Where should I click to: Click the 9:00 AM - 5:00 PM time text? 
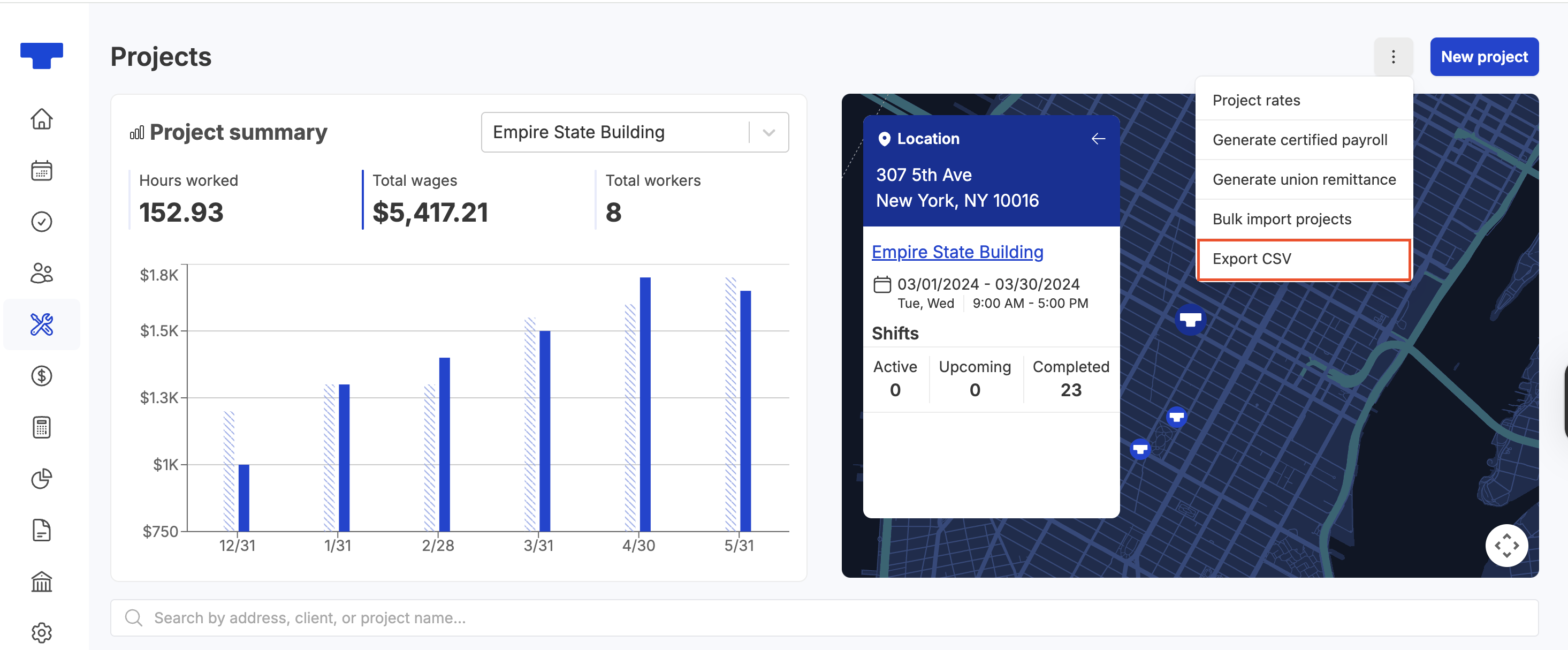pyautogui.click(x=1031, y=304)
